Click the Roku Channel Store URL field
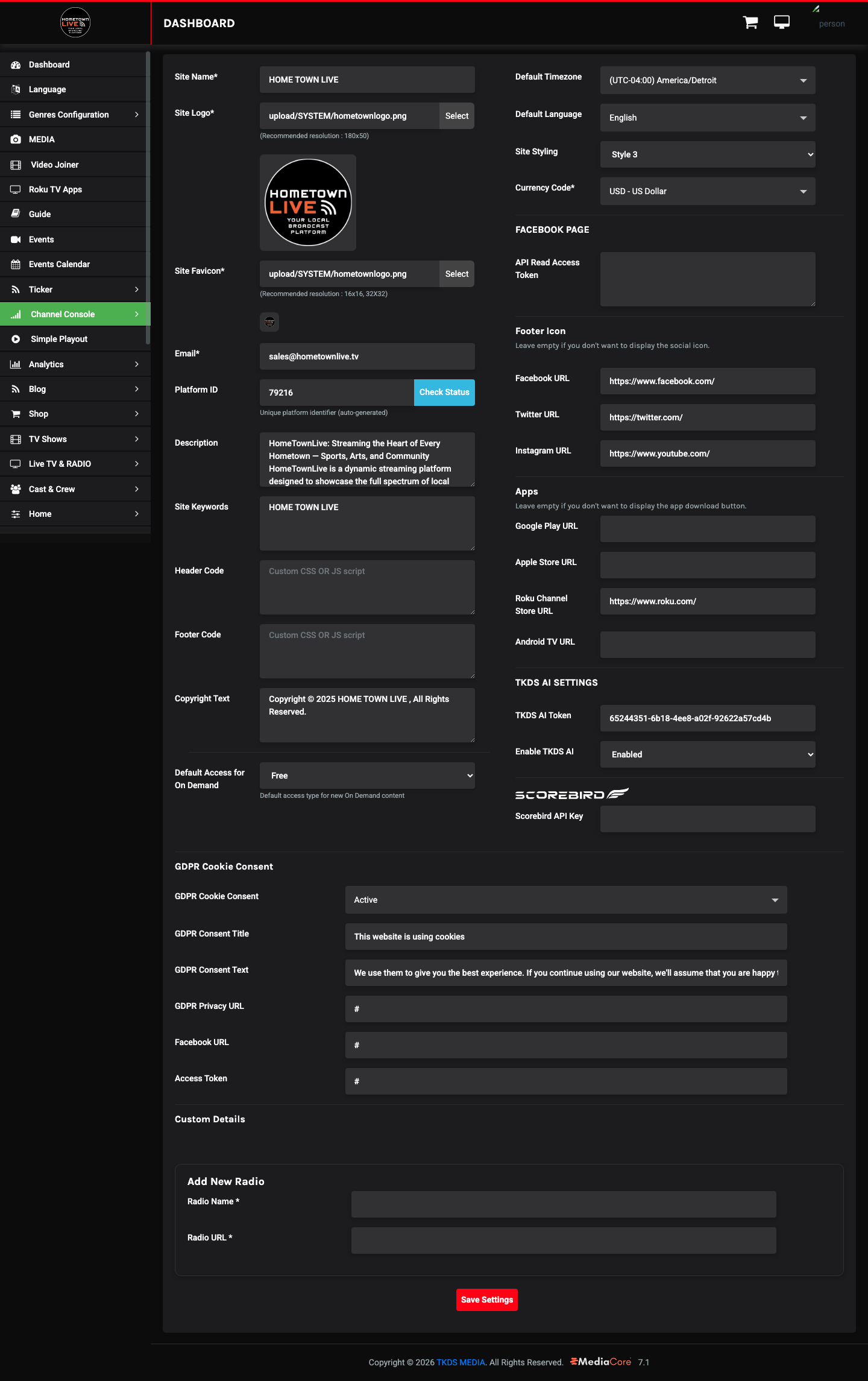This screenshot has height=1381, width=868. tap(708, 601)
